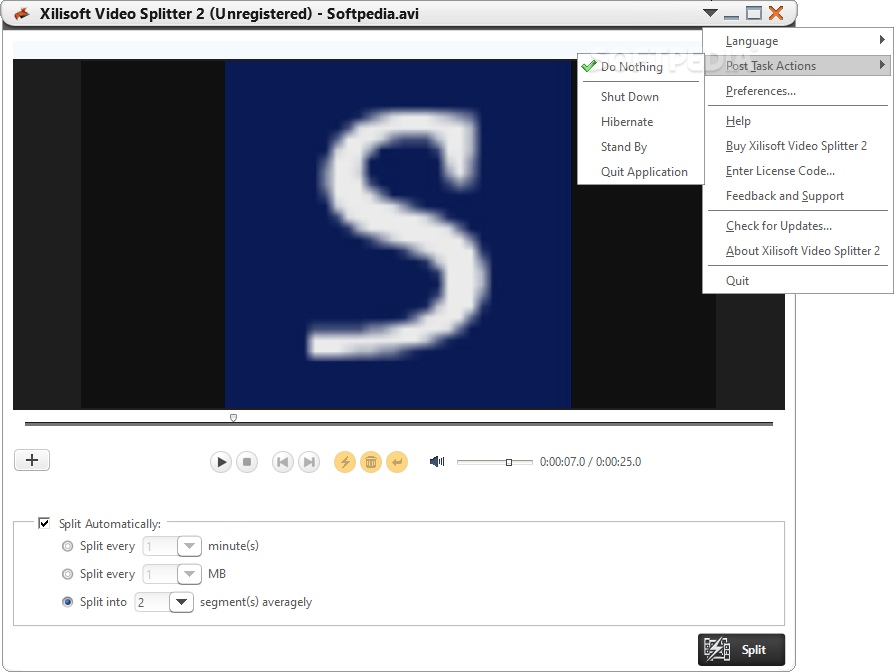Jump to next split point

click(x=308, y=462)
